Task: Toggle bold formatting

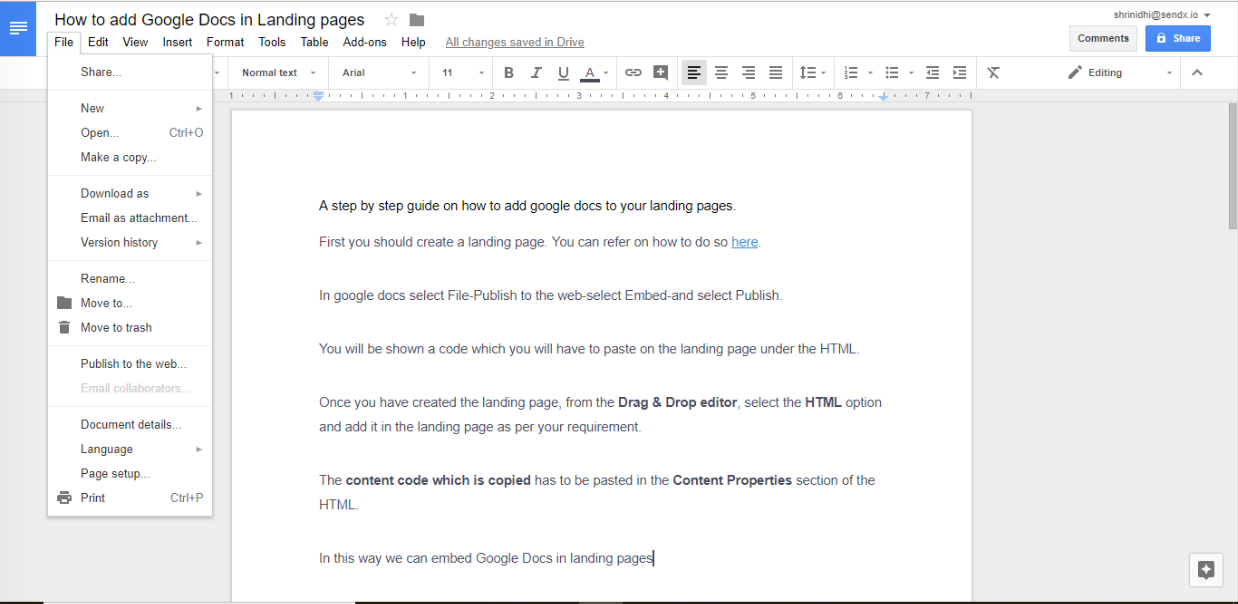Action: (509, 73)
